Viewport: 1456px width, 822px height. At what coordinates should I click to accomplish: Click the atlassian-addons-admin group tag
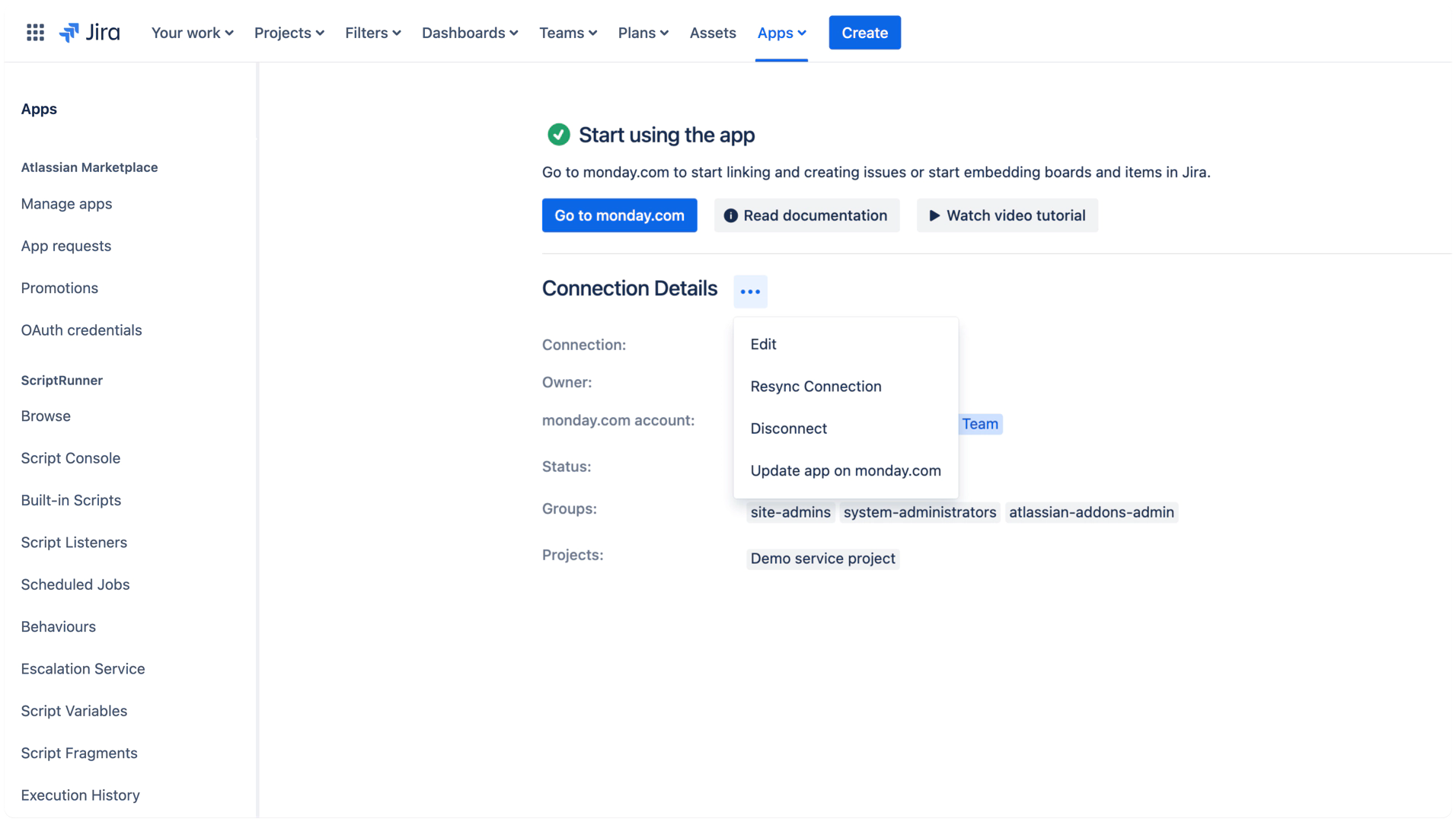tap(1091, 512)
